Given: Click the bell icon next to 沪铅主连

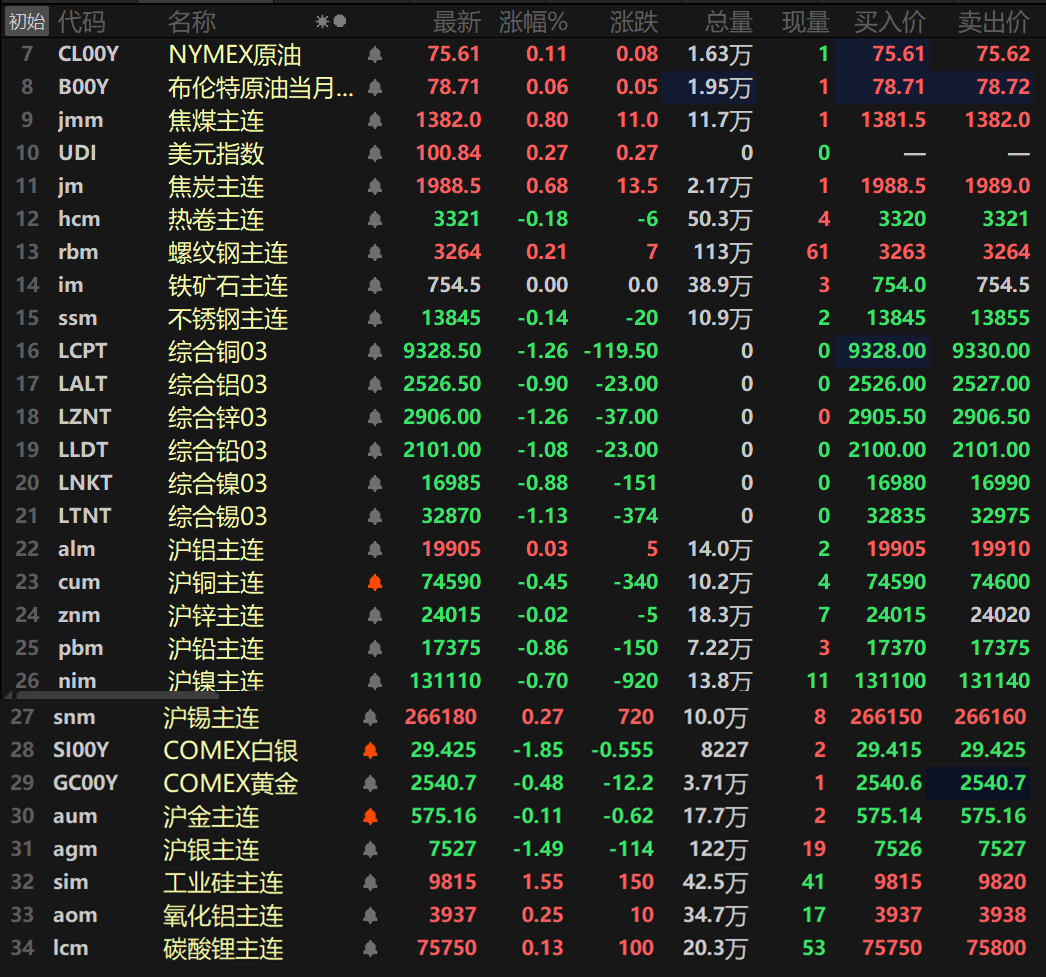Looking at the screenshot, I should [x=375, y=648].
